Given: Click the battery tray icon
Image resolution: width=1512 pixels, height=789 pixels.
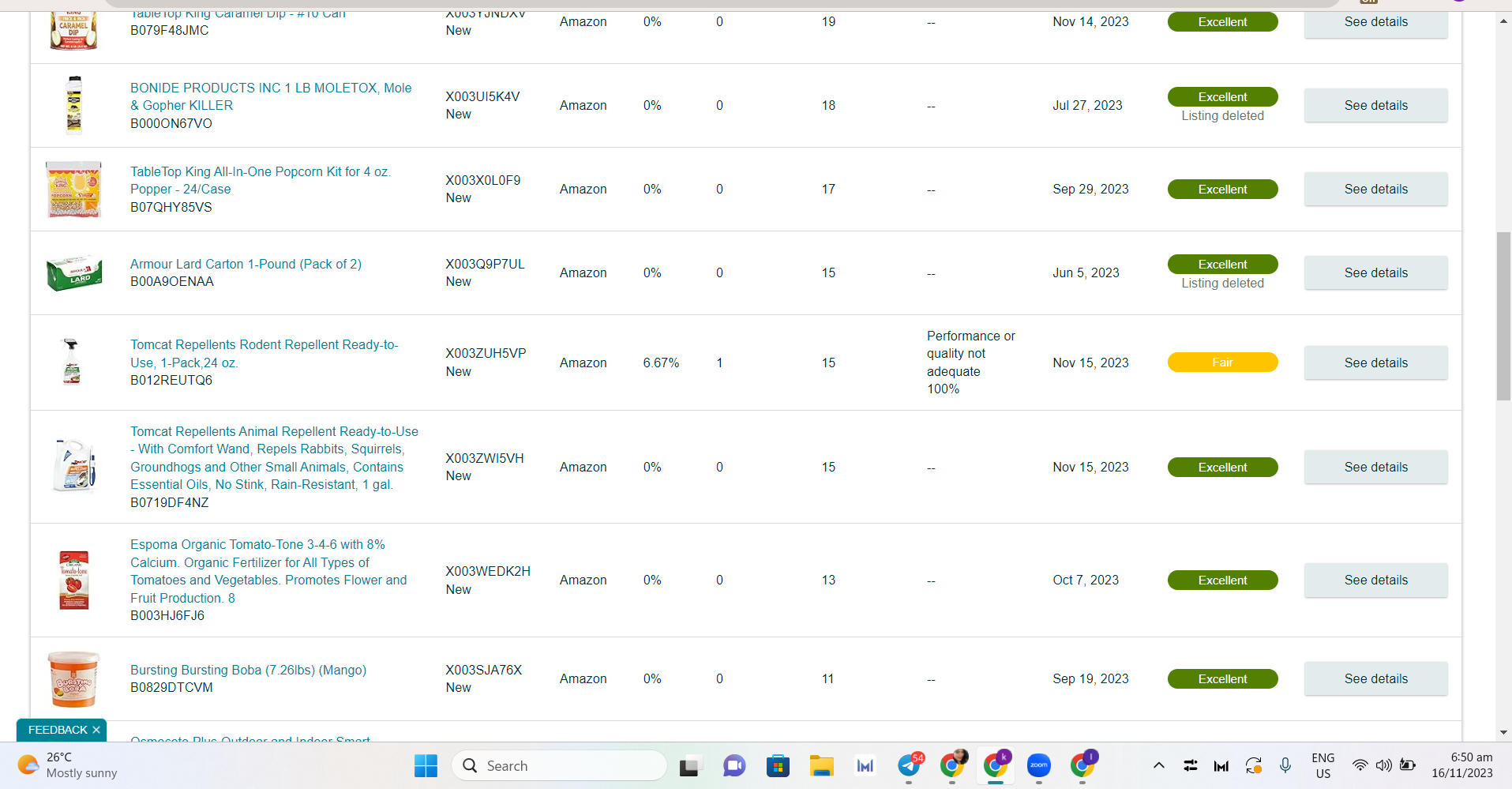Looking at the screenshot, I should coord(1407,765).
